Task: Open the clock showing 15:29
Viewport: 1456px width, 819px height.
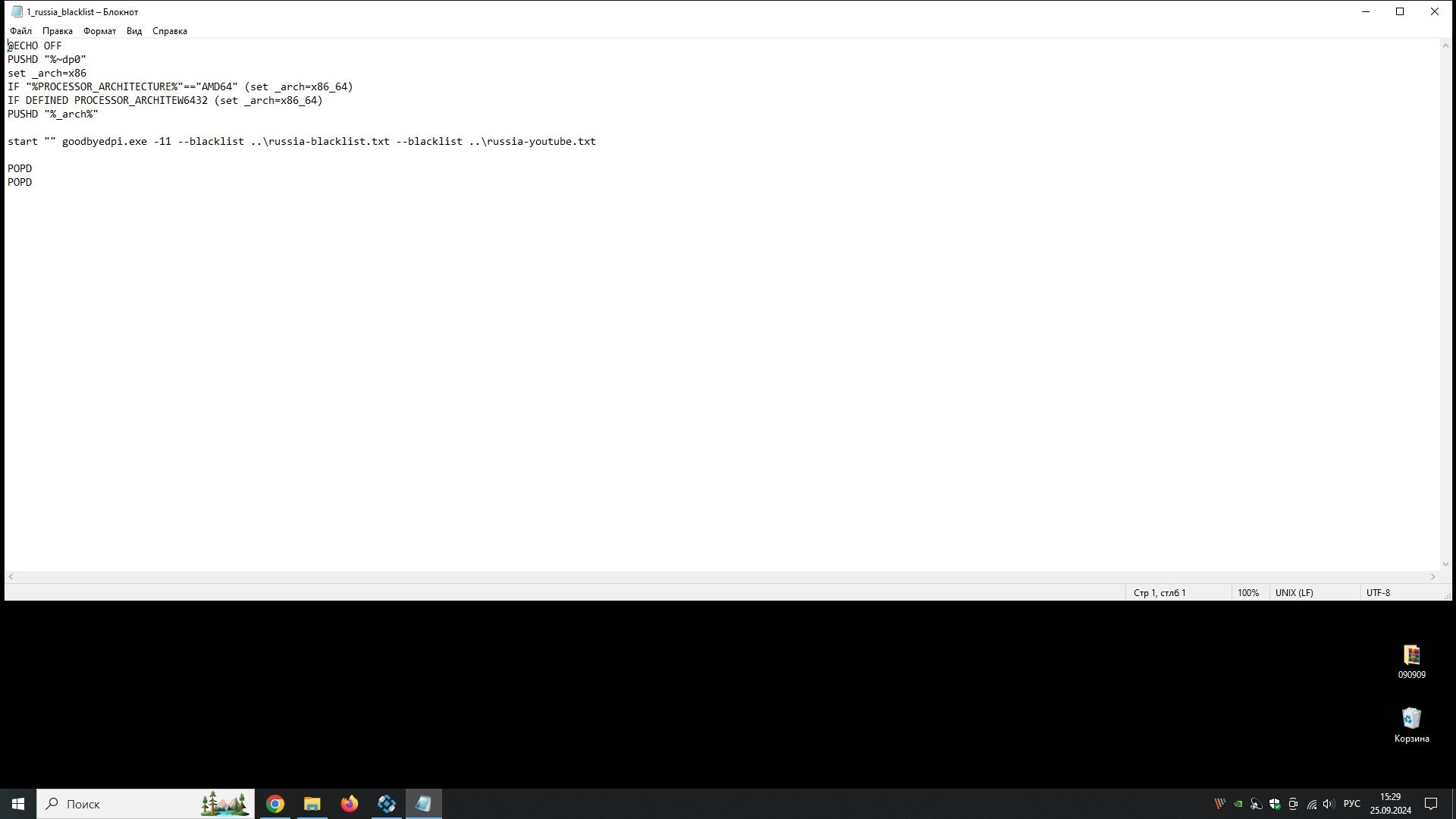Action: click(x=1390, y=804)
